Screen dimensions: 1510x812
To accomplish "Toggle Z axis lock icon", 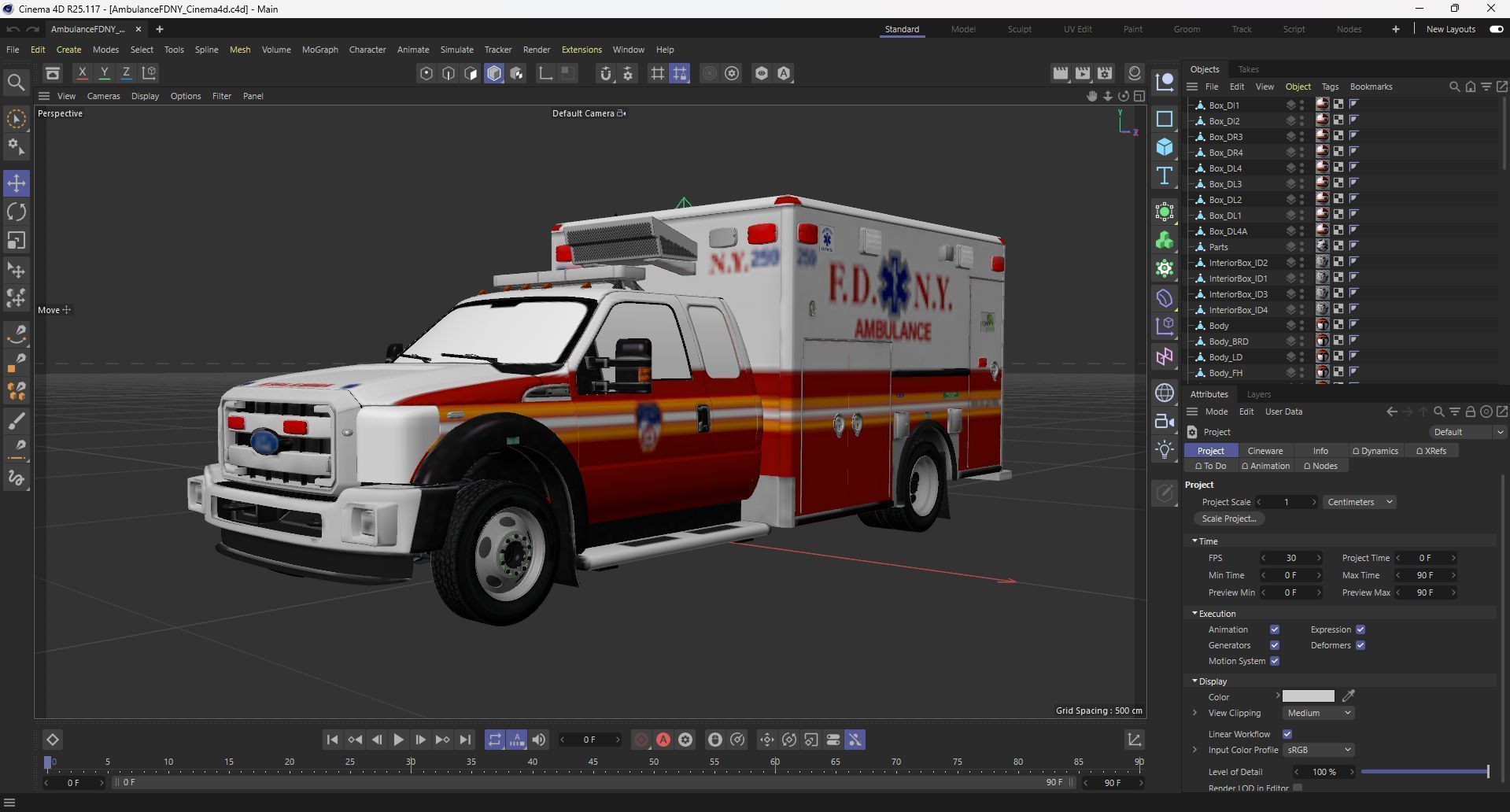I will pyautogui.click(x=126, y=73).
